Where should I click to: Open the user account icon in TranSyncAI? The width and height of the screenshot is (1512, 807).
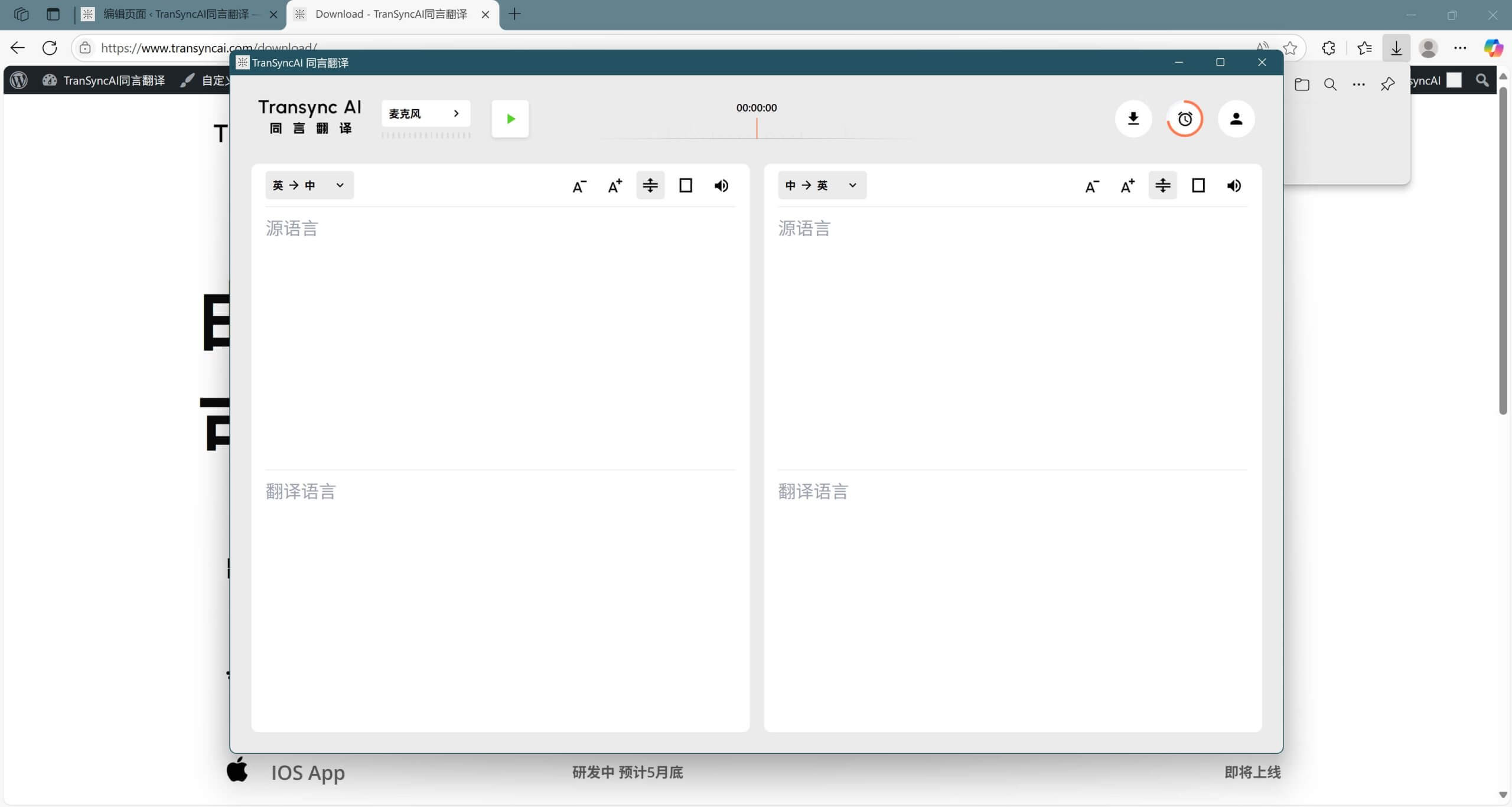pos(1236,119)
